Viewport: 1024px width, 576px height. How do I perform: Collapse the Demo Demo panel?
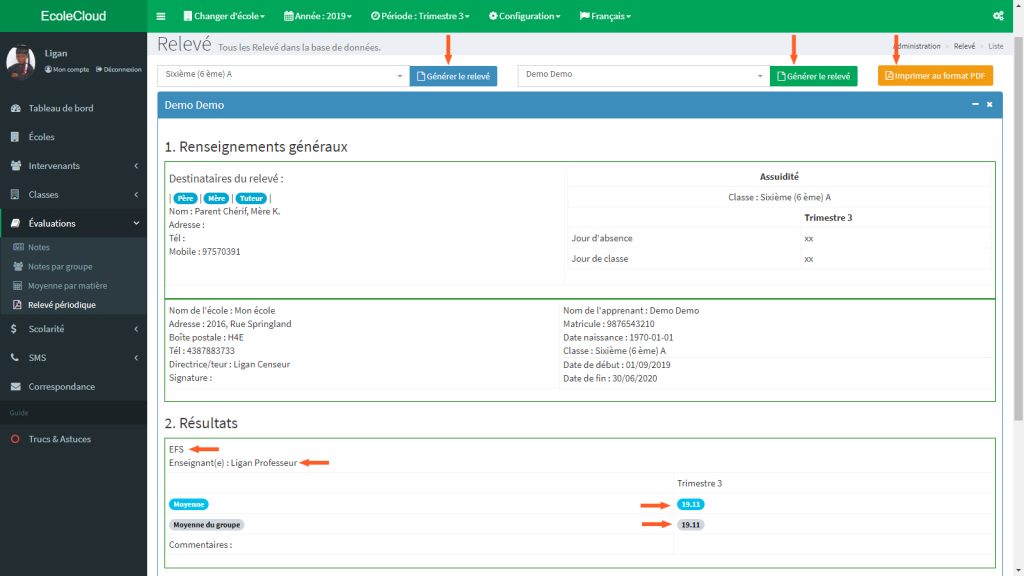pos(974,104)
